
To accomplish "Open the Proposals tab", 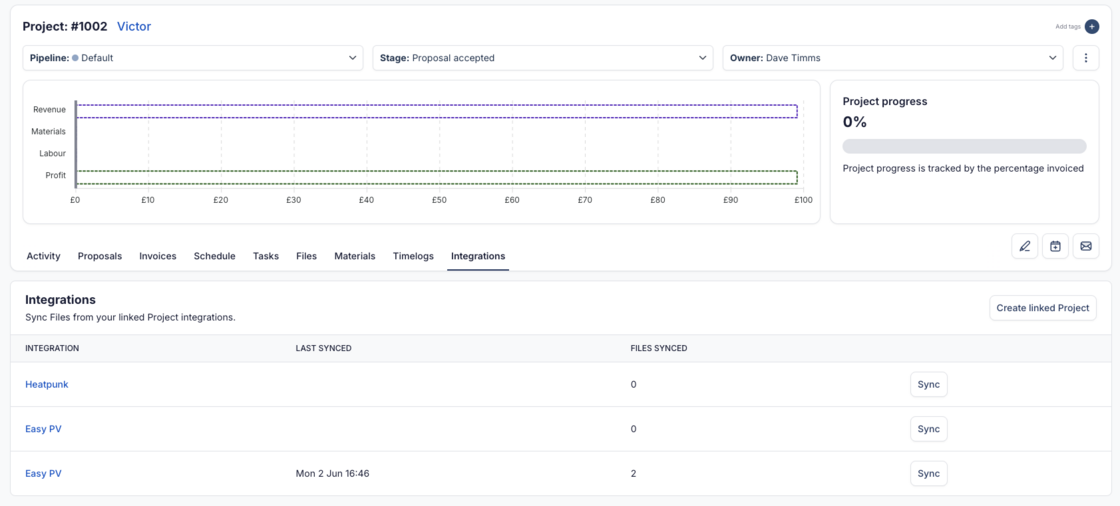I will [x=100, y=256].
